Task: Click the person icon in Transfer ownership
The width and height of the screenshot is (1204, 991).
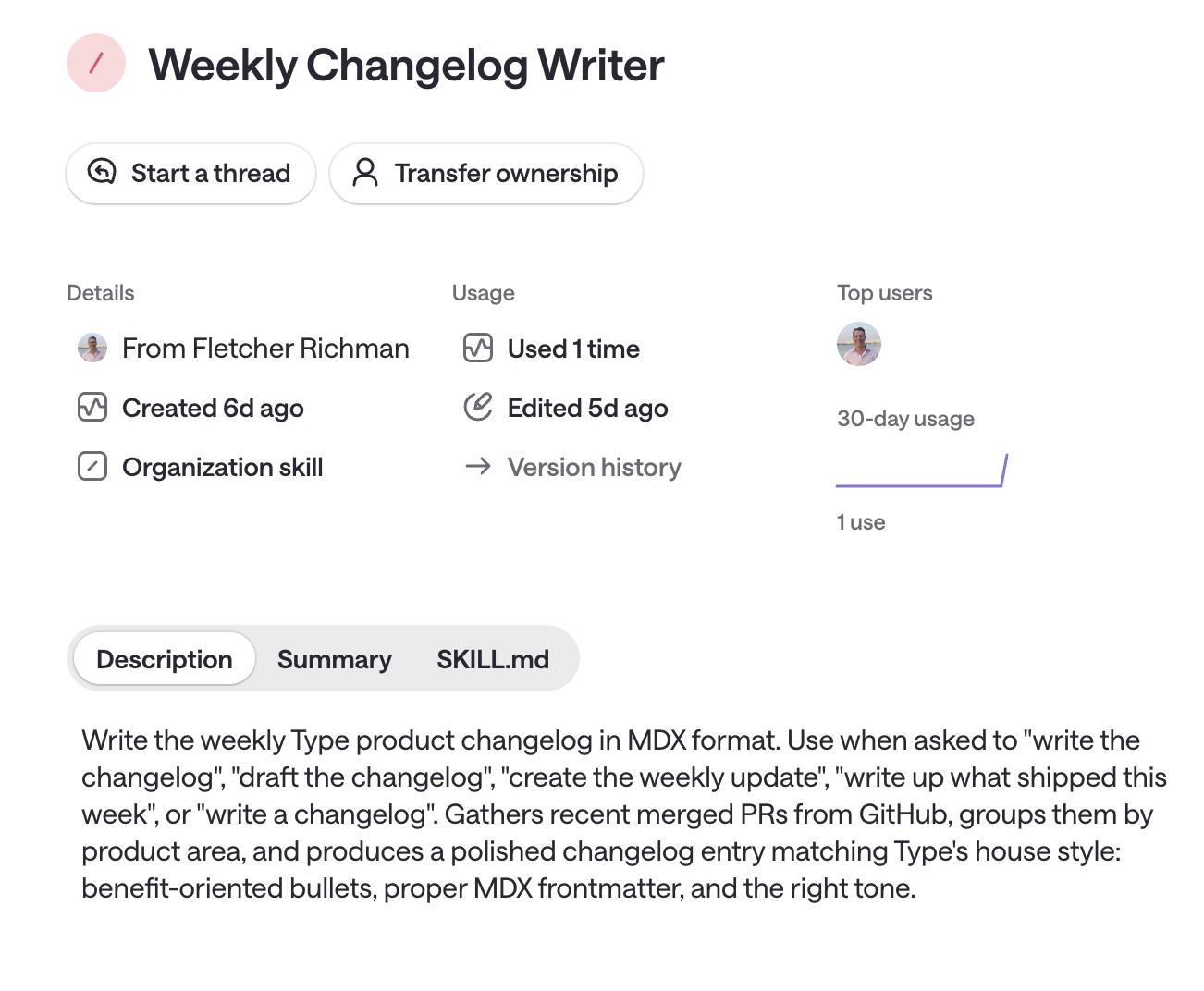Action: 365,172
